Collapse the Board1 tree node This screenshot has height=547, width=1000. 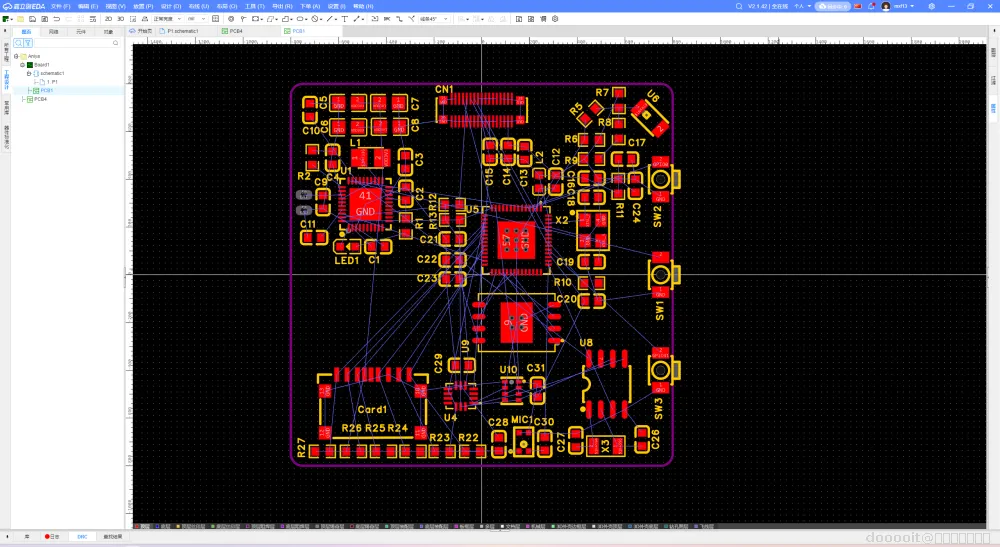tap(22, 65)
